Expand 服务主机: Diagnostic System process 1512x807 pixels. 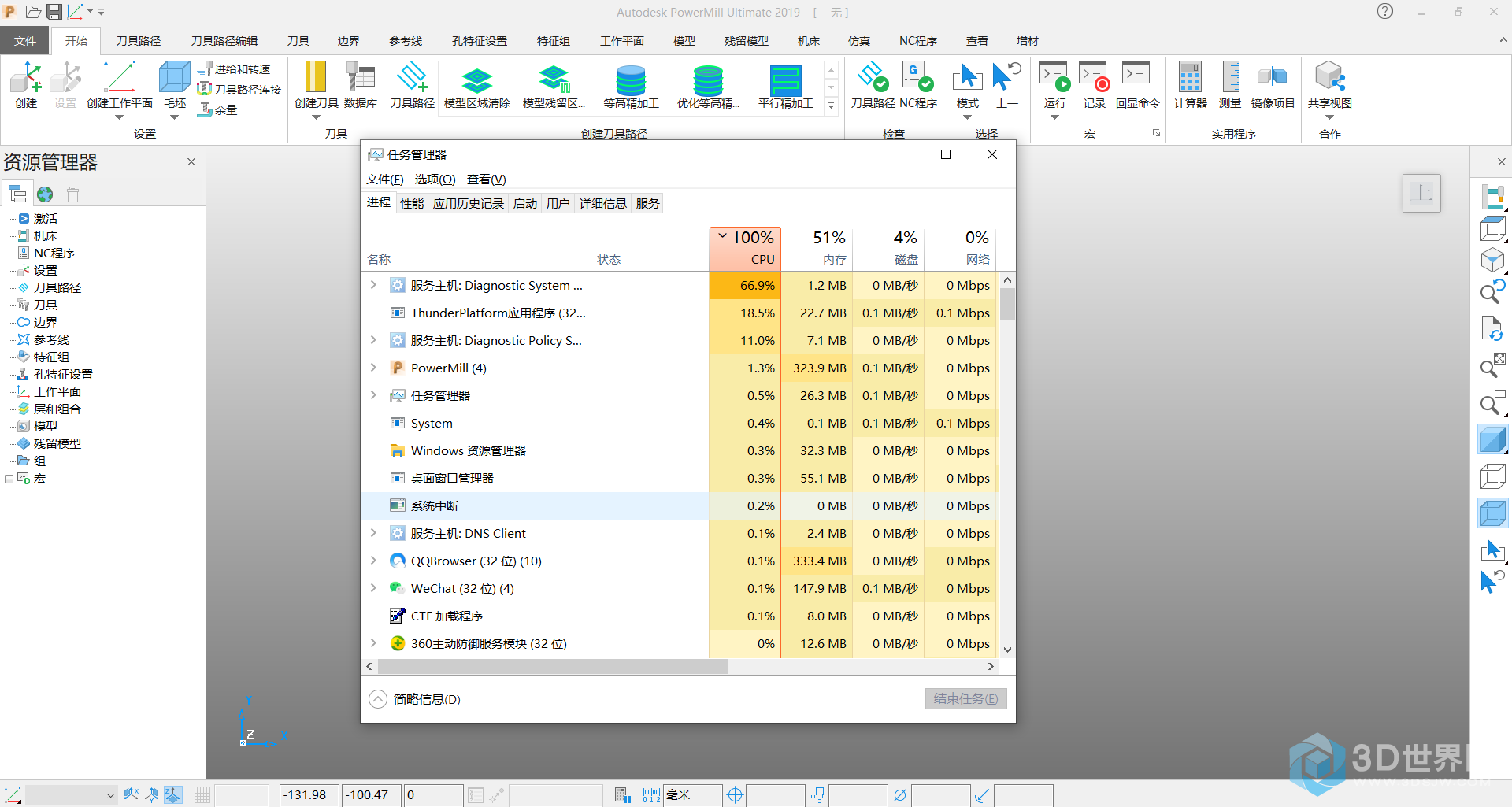[373, 285]
